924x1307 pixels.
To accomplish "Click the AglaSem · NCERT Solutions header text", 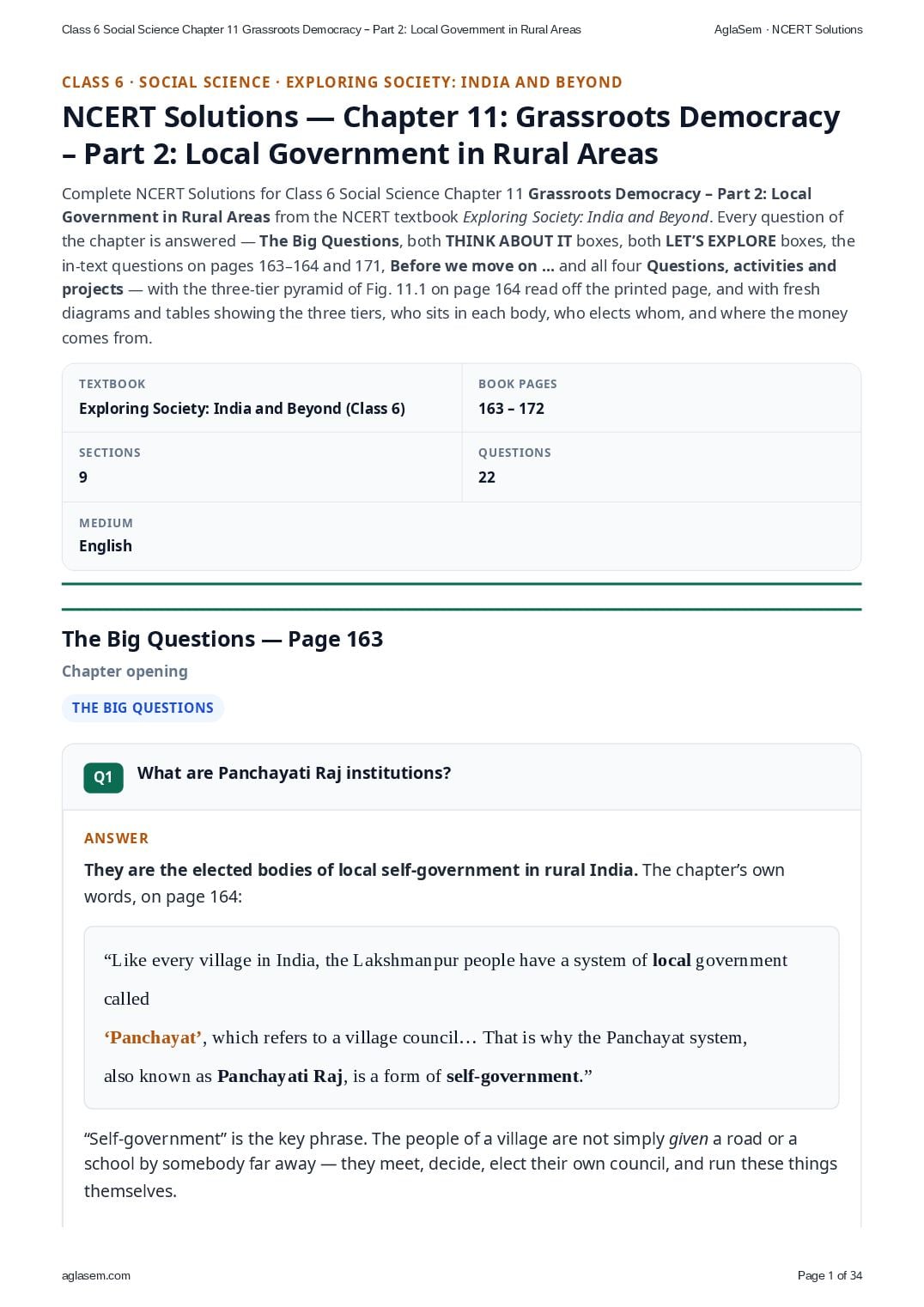I will click(x=788, y=29).
